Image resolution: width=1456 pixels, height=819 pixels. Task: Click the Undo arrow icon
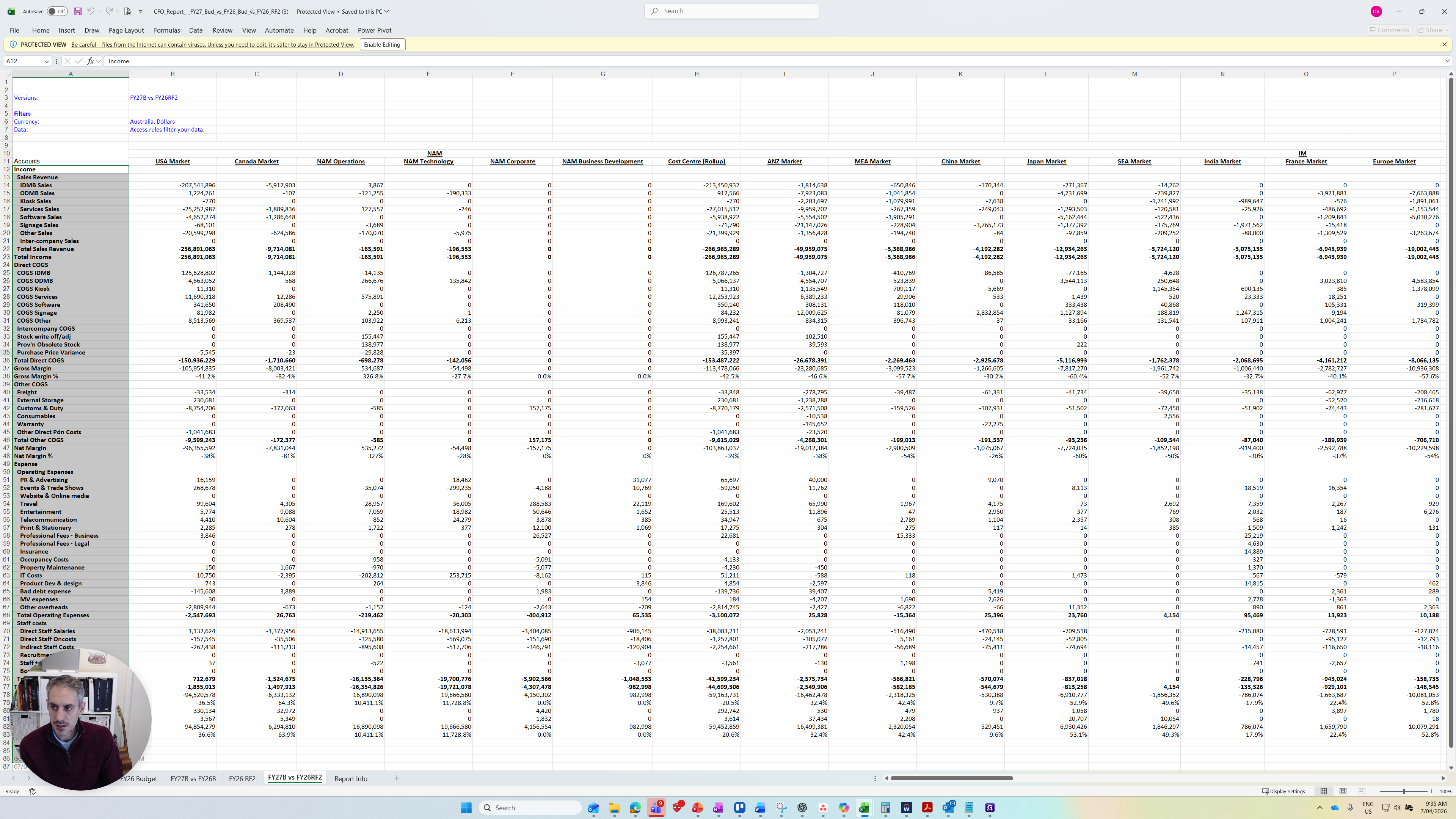91,11
